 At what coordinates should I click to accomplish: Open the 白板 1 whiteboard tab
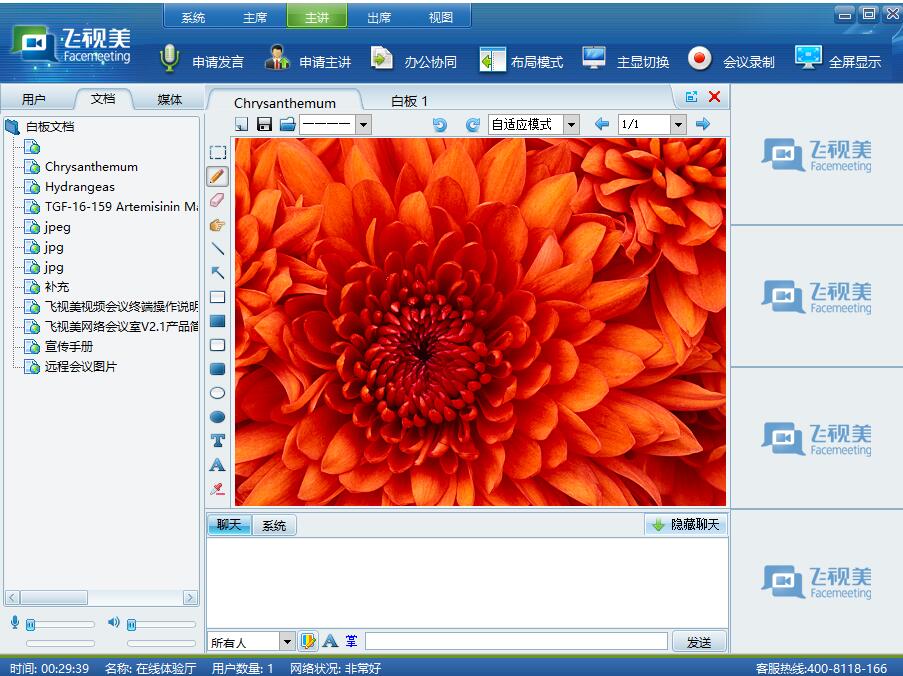[x=409, y=101]
